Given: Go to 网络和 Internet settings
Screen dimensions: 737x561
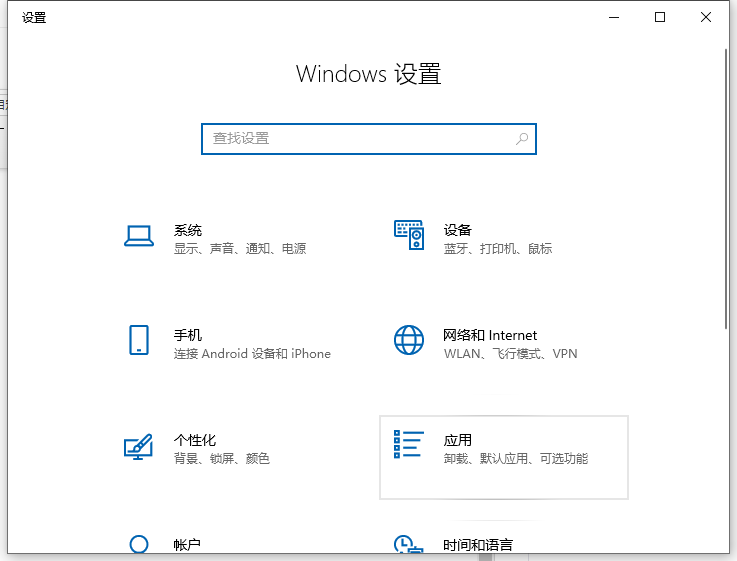Looking at the screenshot, I should tap(490, 335).
